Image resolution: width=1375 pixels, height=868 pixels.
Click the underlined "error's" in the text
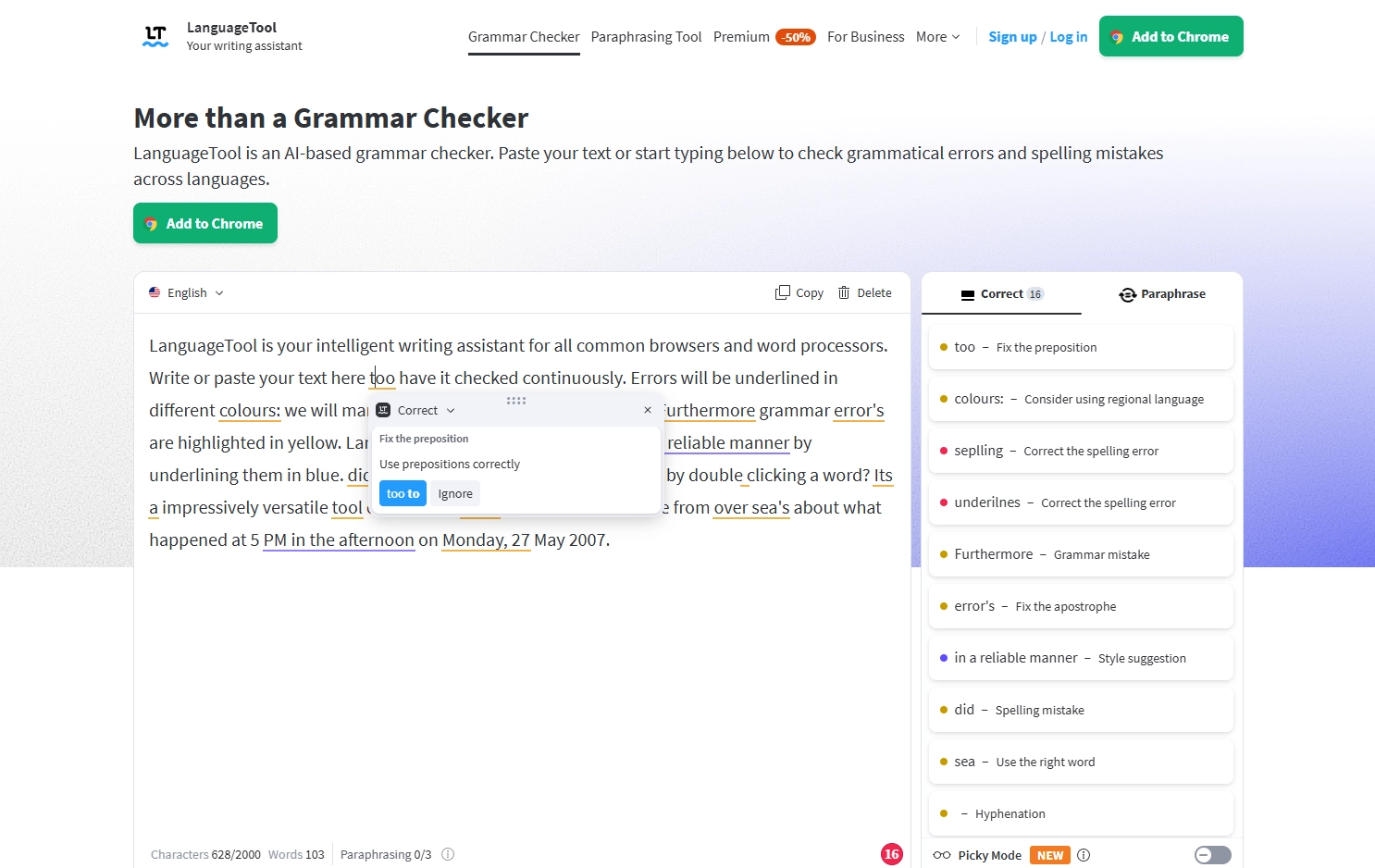(859, 410)
